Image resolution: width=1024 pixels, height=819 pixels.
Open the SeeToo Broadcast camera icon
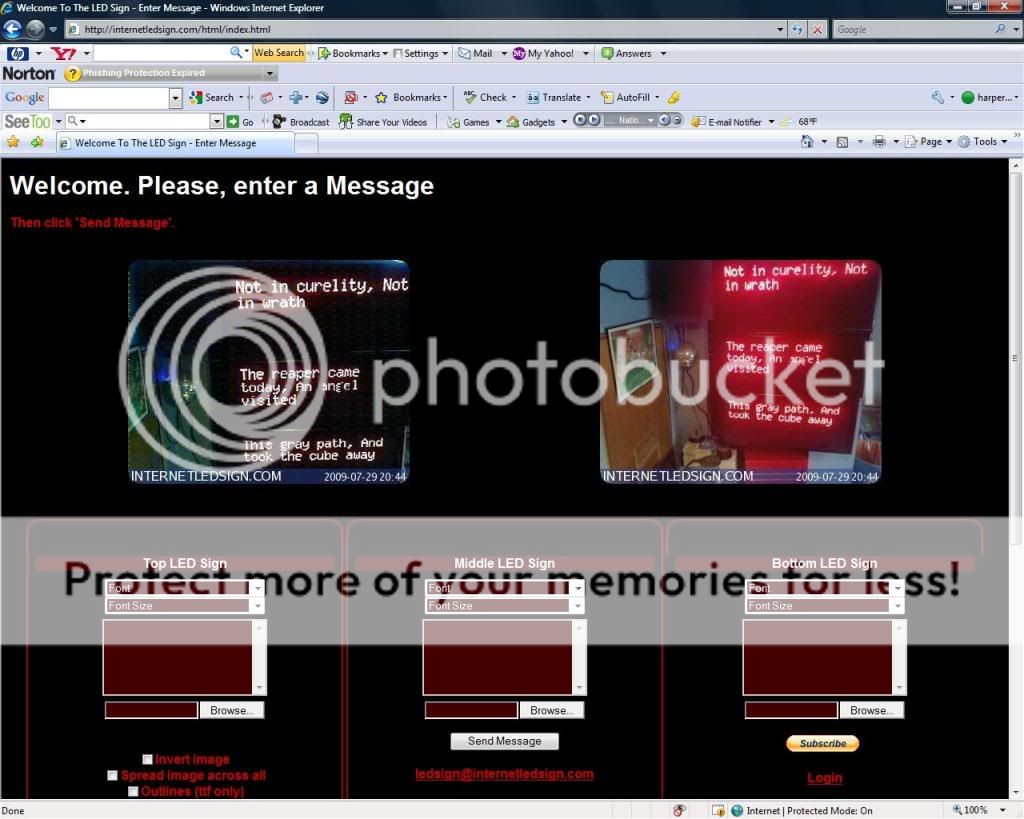279,122
